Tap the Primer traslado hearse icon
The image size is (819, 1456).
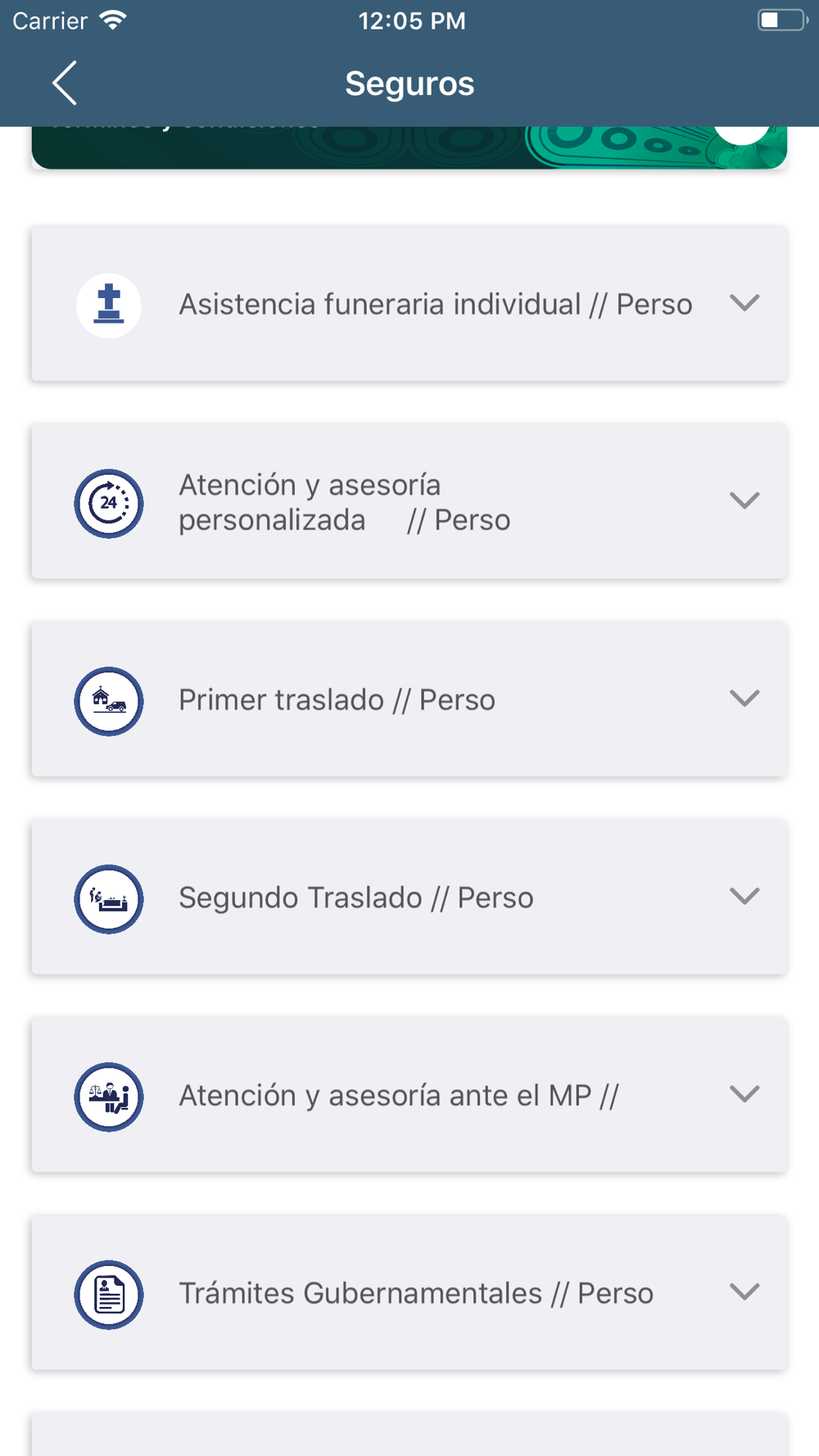click(x=109, y=701)
